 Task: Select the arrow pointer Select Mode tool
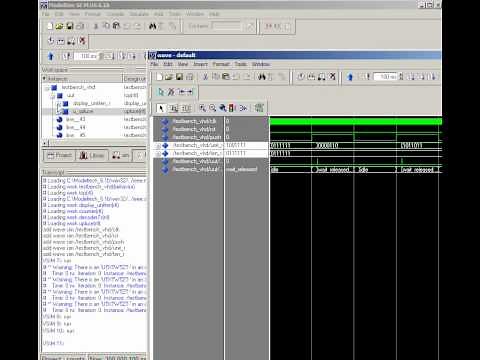point(161,108)
